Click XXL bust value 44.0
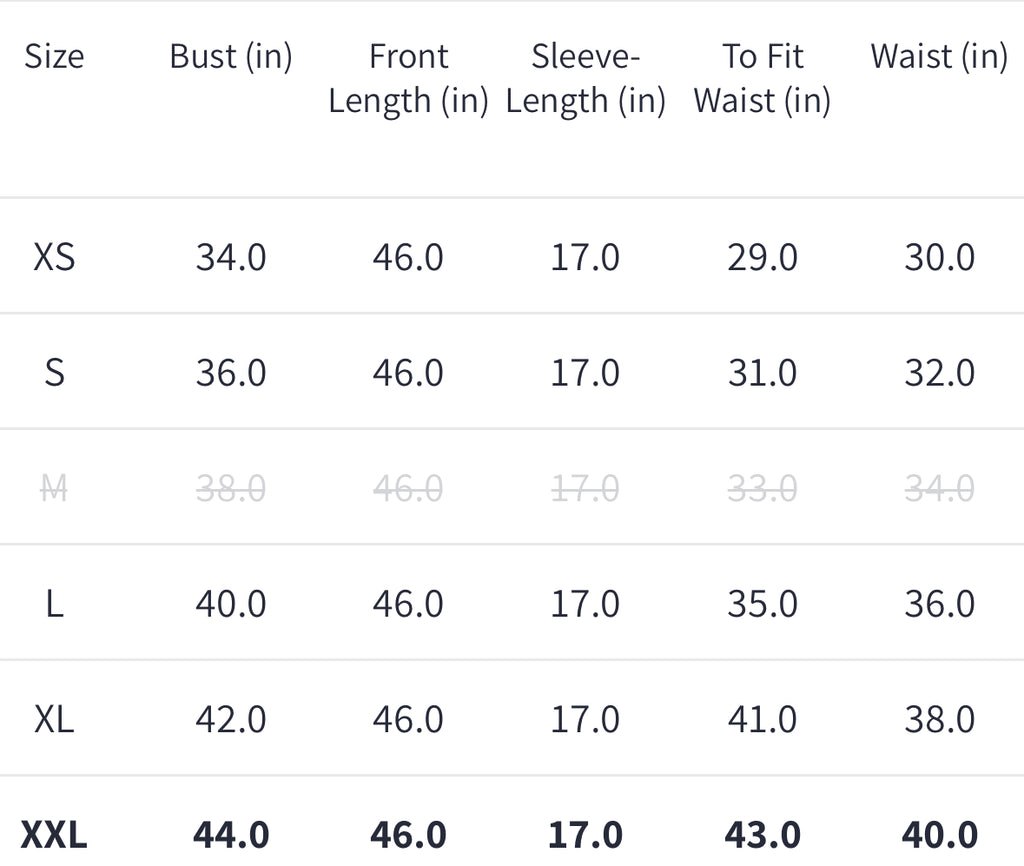 (x=231, y=835)
